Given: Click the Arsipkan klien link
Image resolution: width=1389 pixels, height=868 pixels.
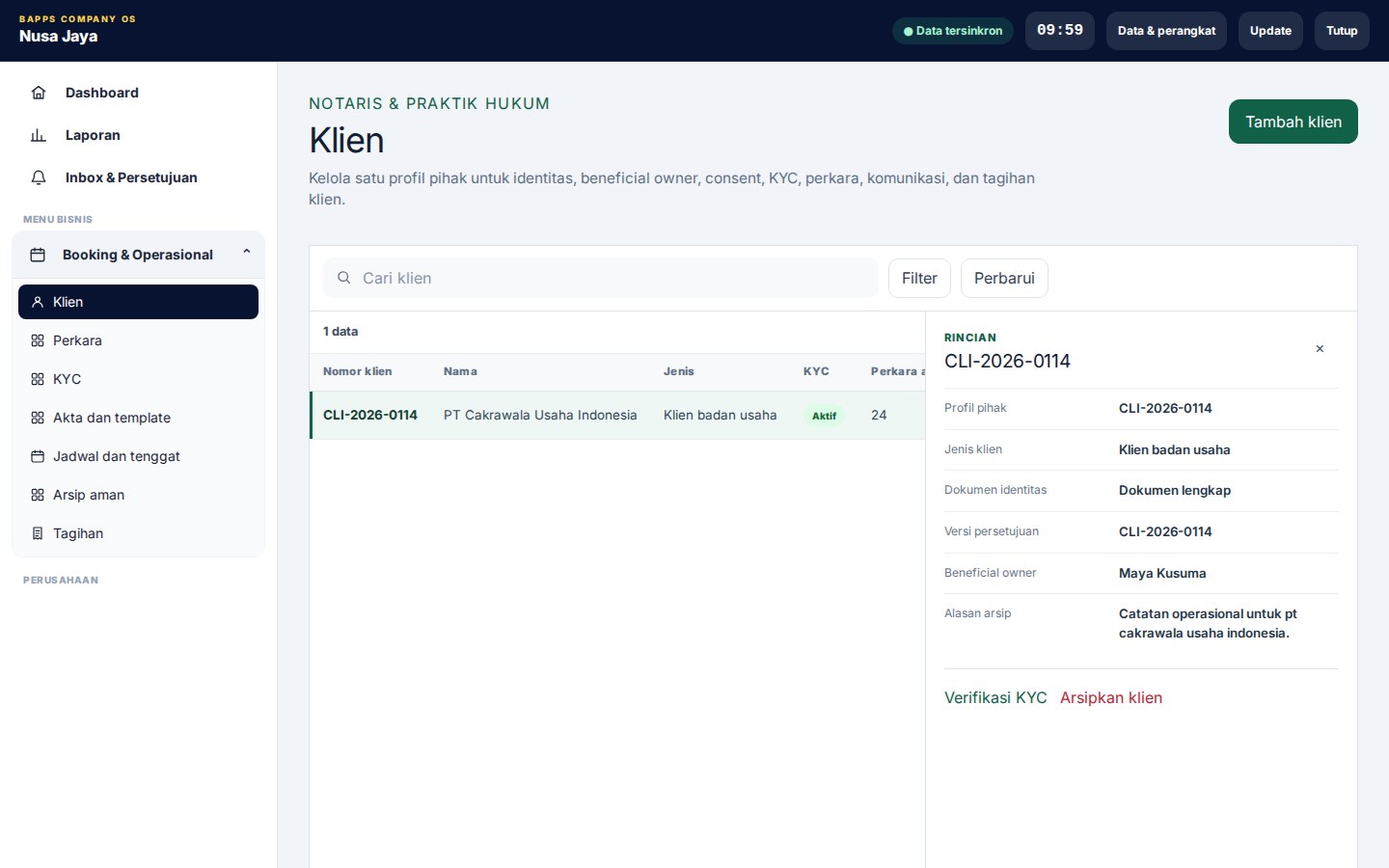Looking at the screenshot, I should (x=1111, y=697).
